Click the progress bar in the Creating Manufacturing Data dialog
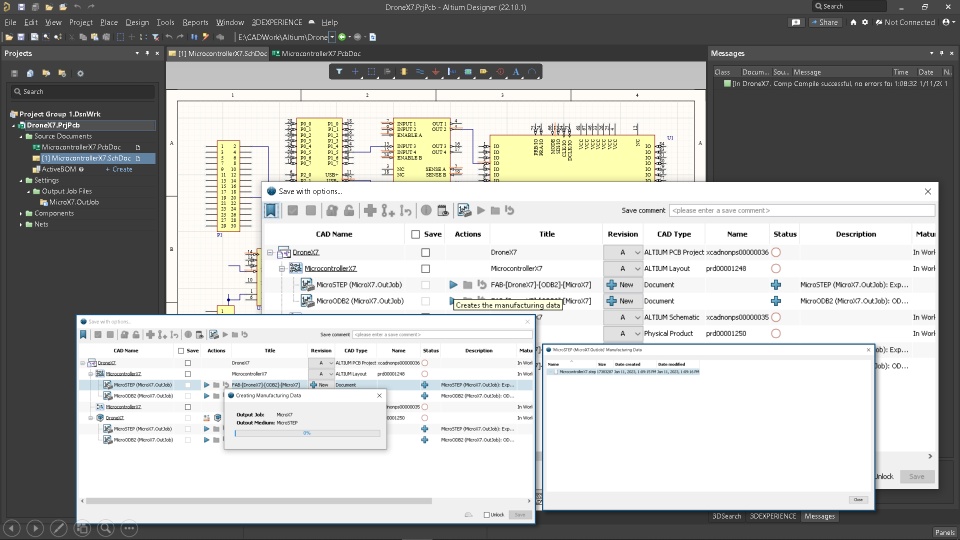 coord(307,433)
